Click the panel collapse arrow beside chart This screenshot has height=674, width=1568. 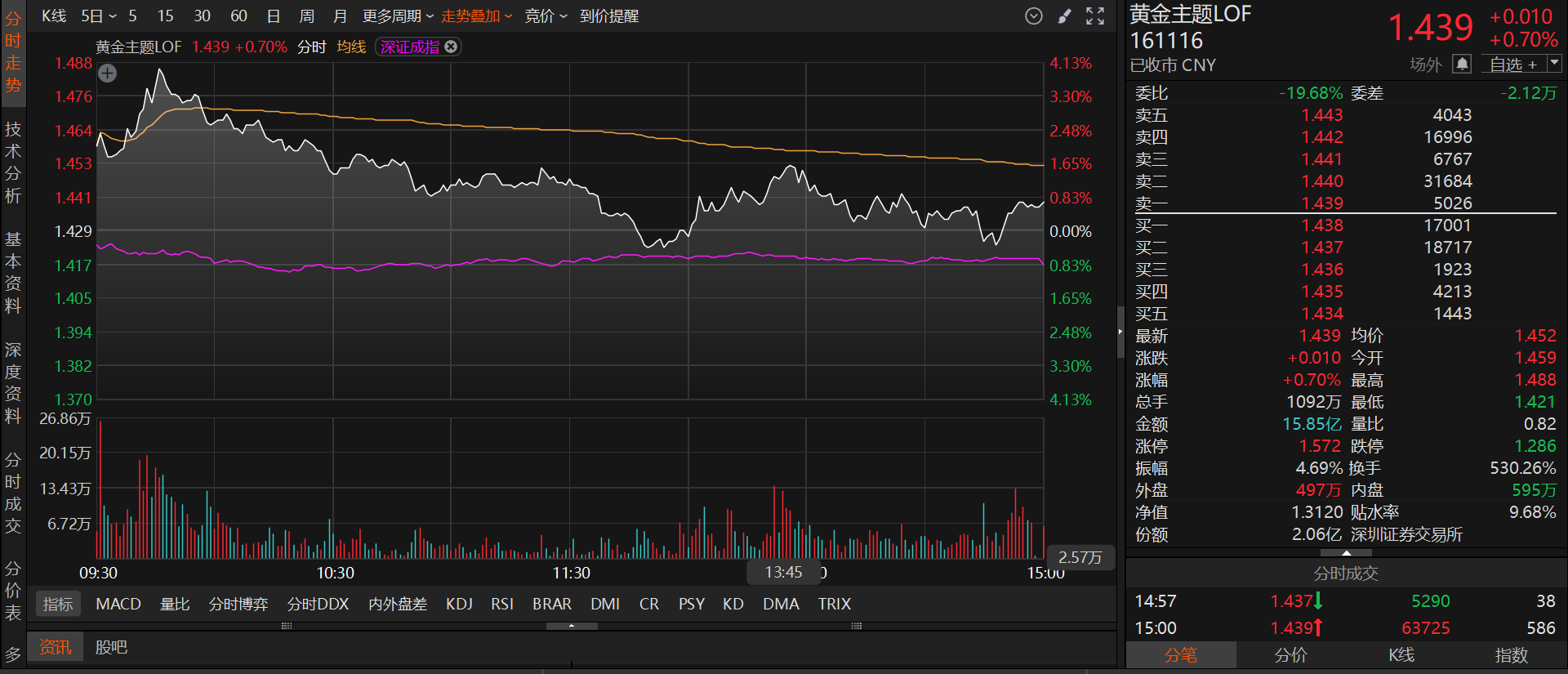coord(1120,332)
